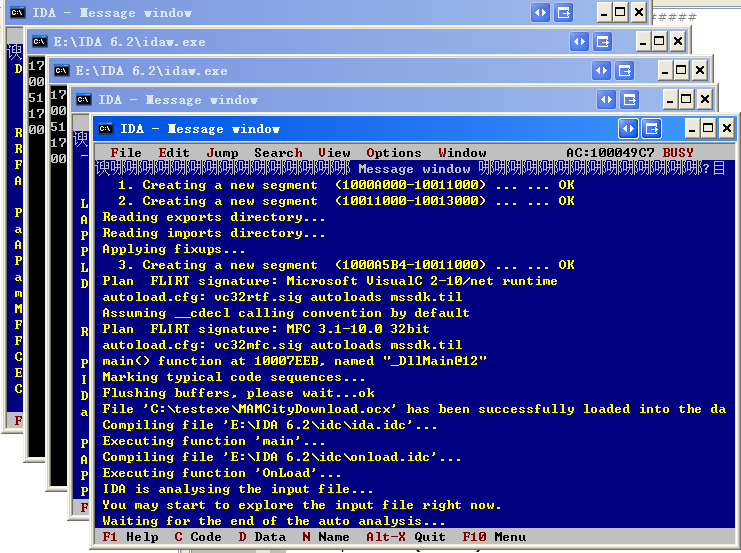Click console icon of rearmost IDA Message window
This screenshot has height=553, width=741.
(x=17, y=12)
